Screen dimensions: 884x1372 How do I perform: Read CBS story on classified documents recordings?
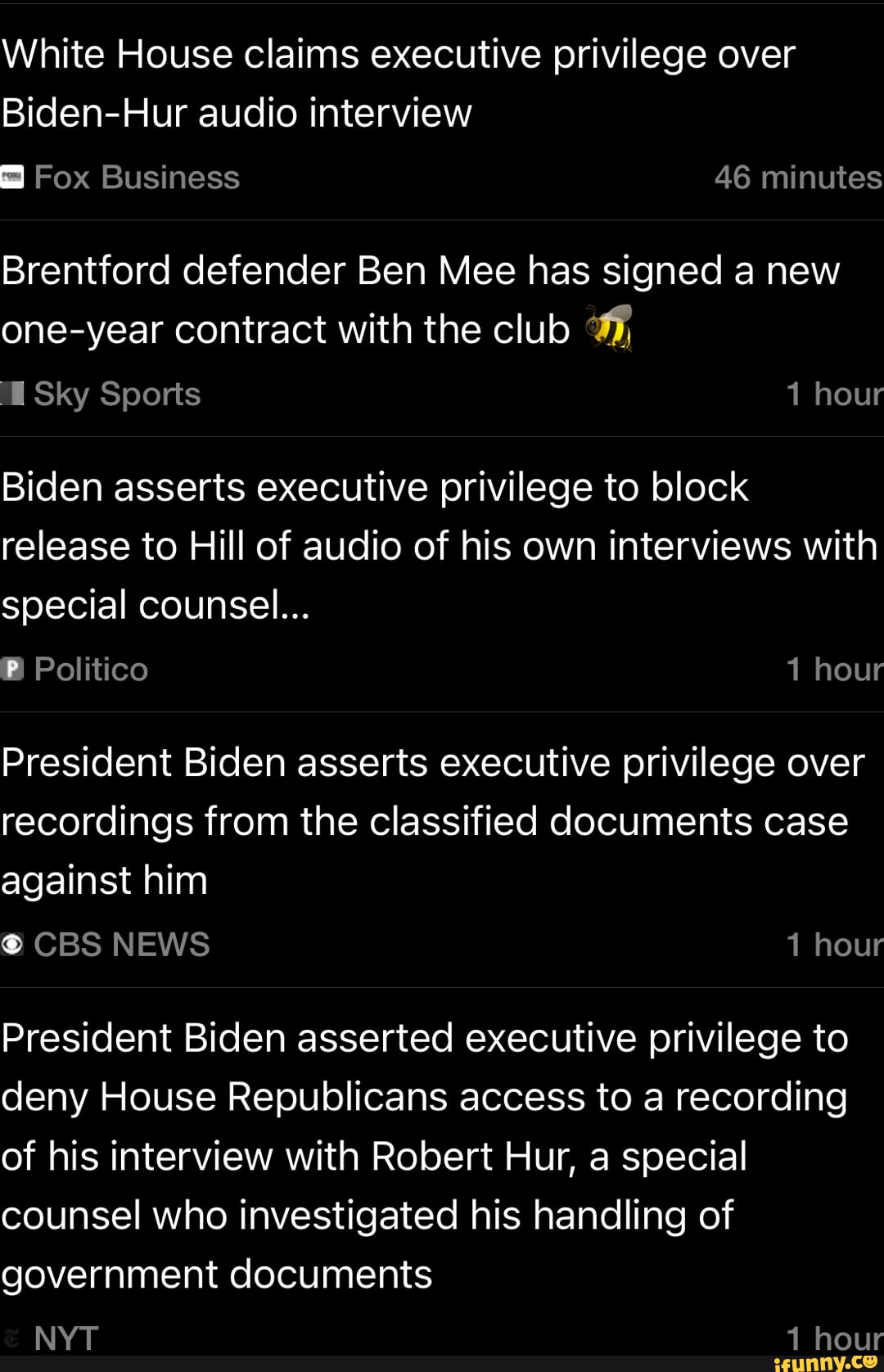[432, 821]
